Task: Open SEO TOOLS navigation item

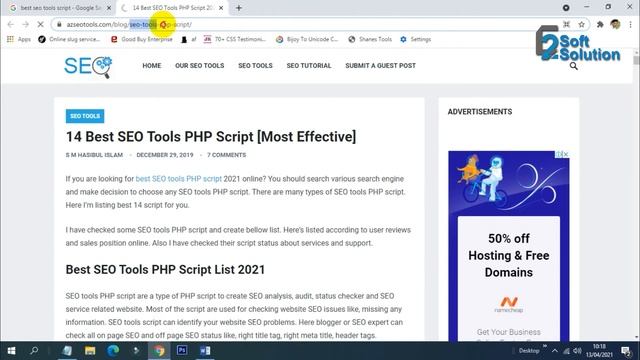Action: tap(256, 66)
